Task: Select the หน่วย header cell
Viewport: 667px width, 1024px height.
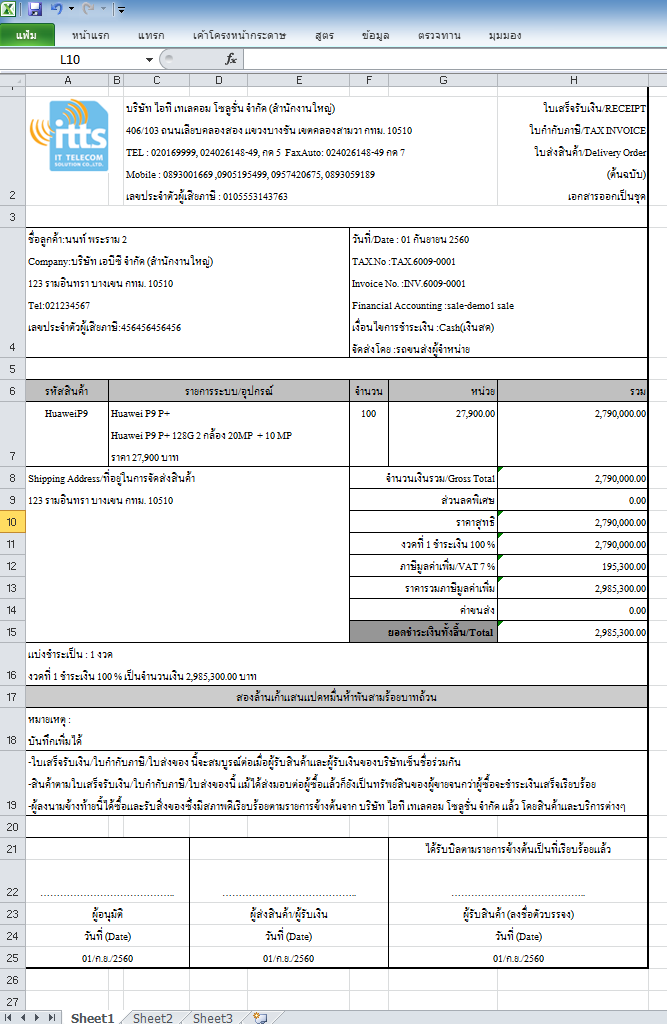Action: click(x=443, y=391)
